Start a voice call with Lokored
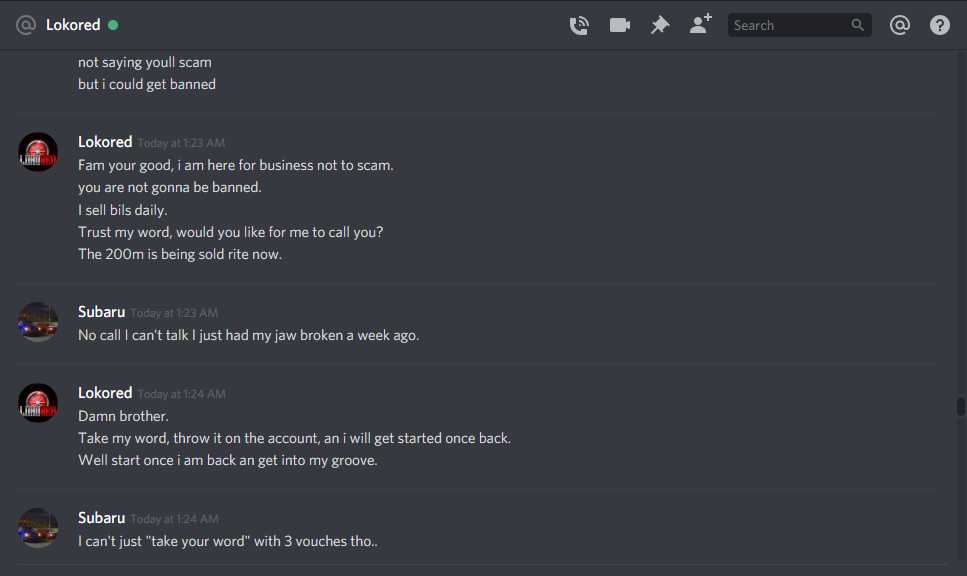Viewport: 967px width, 576px height. [x=579, y=25]
